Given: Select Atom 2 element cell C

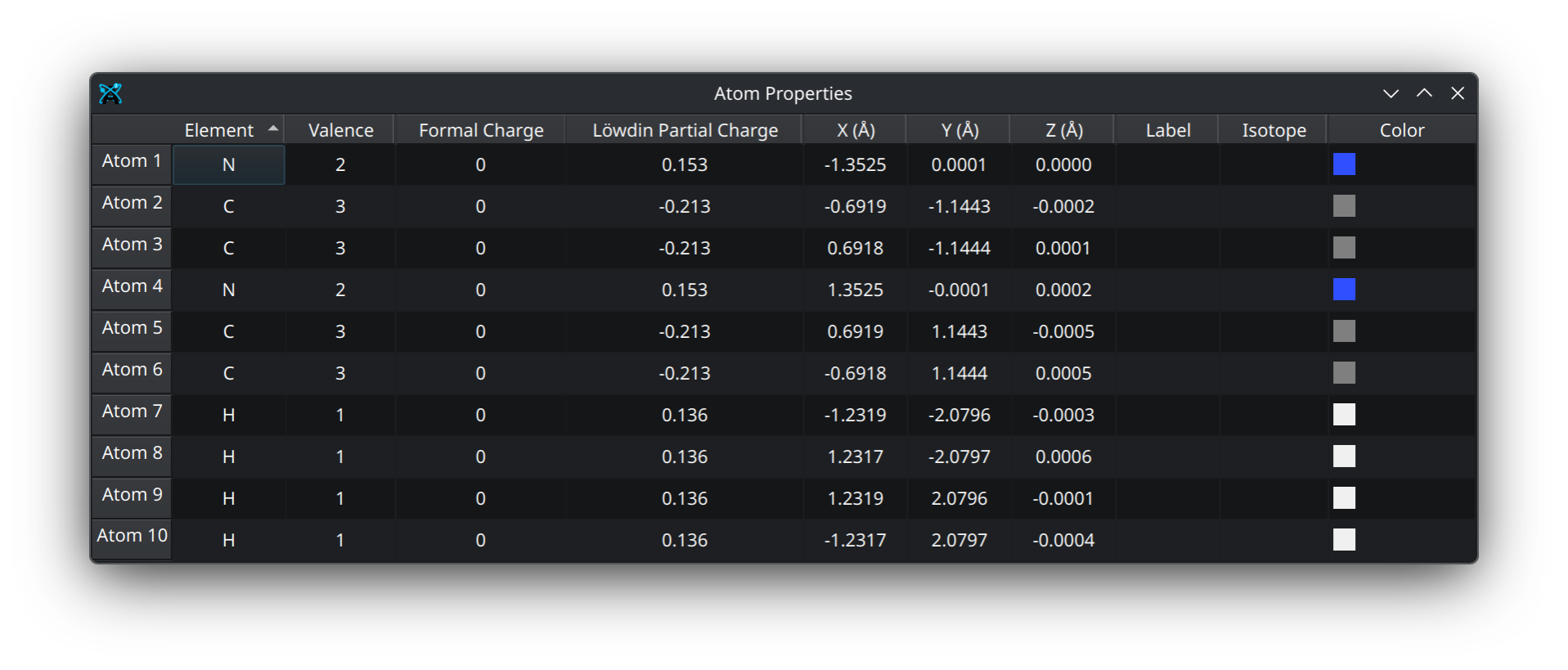Looking at the screenshot, I should click(228, 207).
